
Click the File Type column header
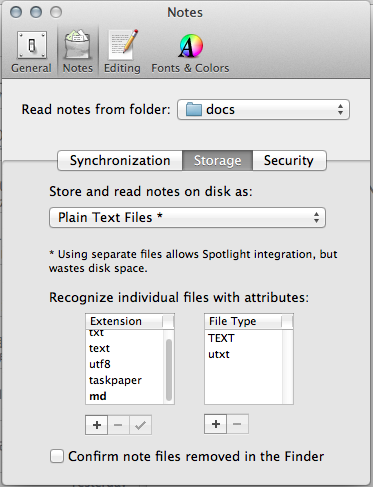click(243, 321)
